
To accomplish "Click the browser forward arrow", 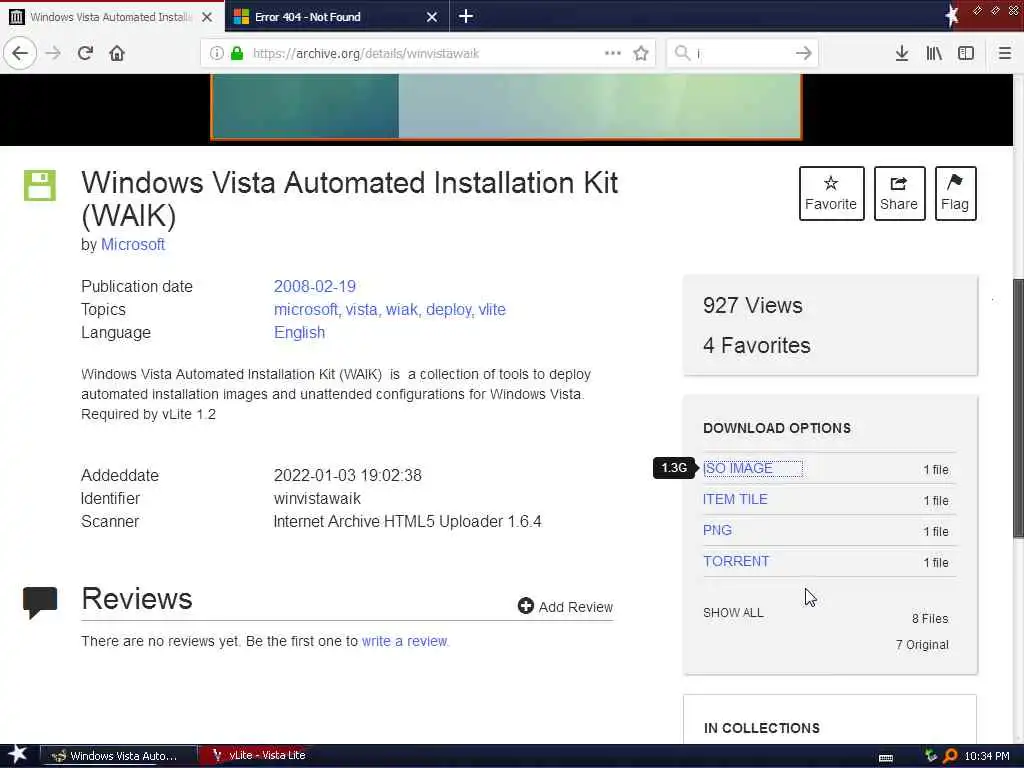I will tap(54, 53).
